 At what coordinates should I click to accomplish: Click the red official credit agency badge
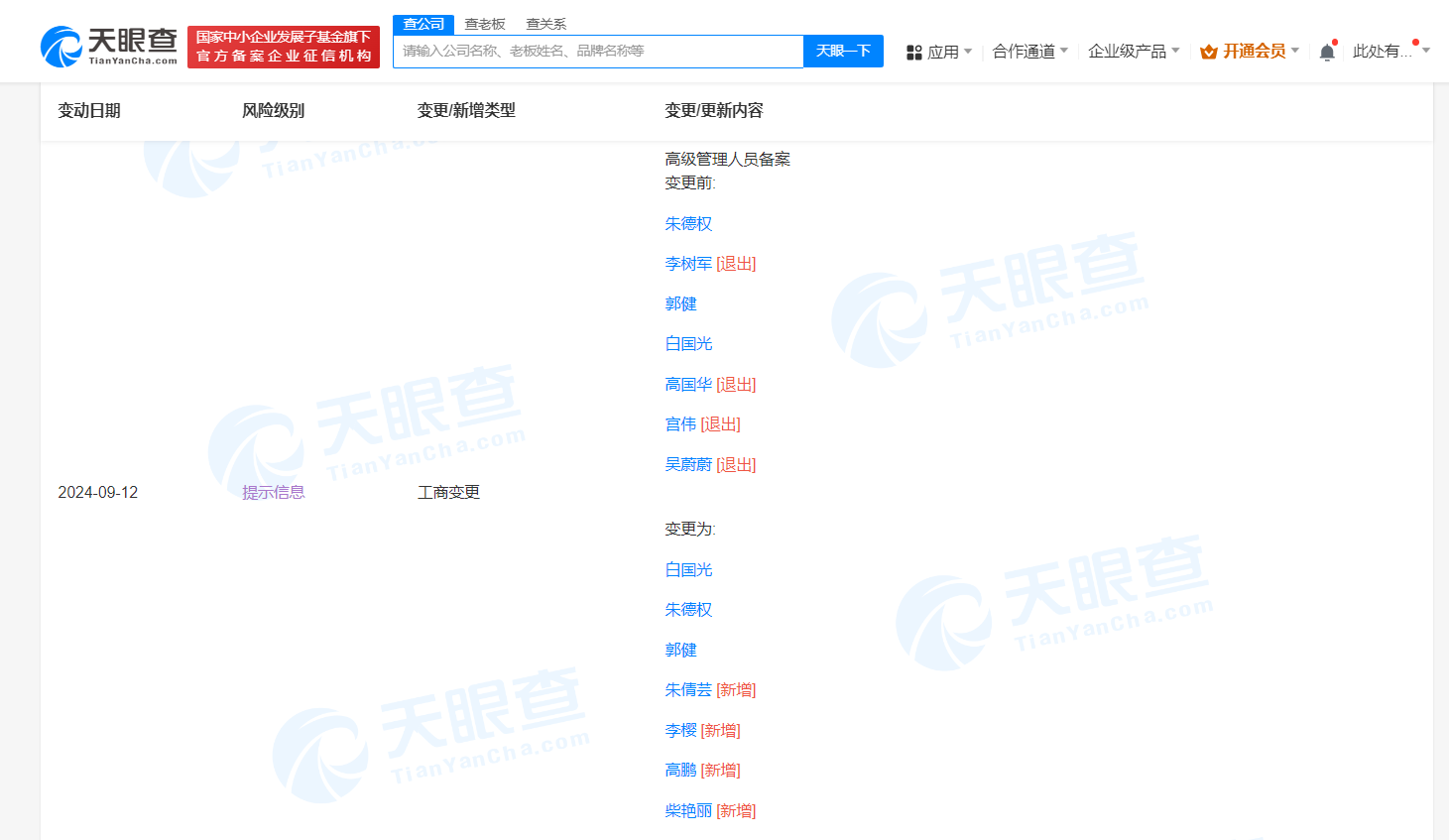(x=284, y=47)
